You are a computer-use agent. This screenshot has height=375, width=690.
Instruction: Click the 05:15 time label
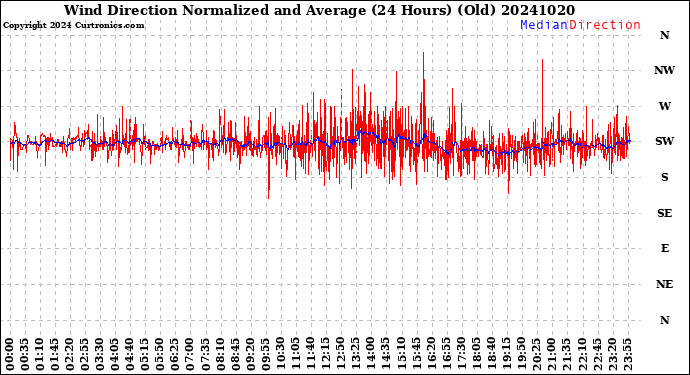145,354
